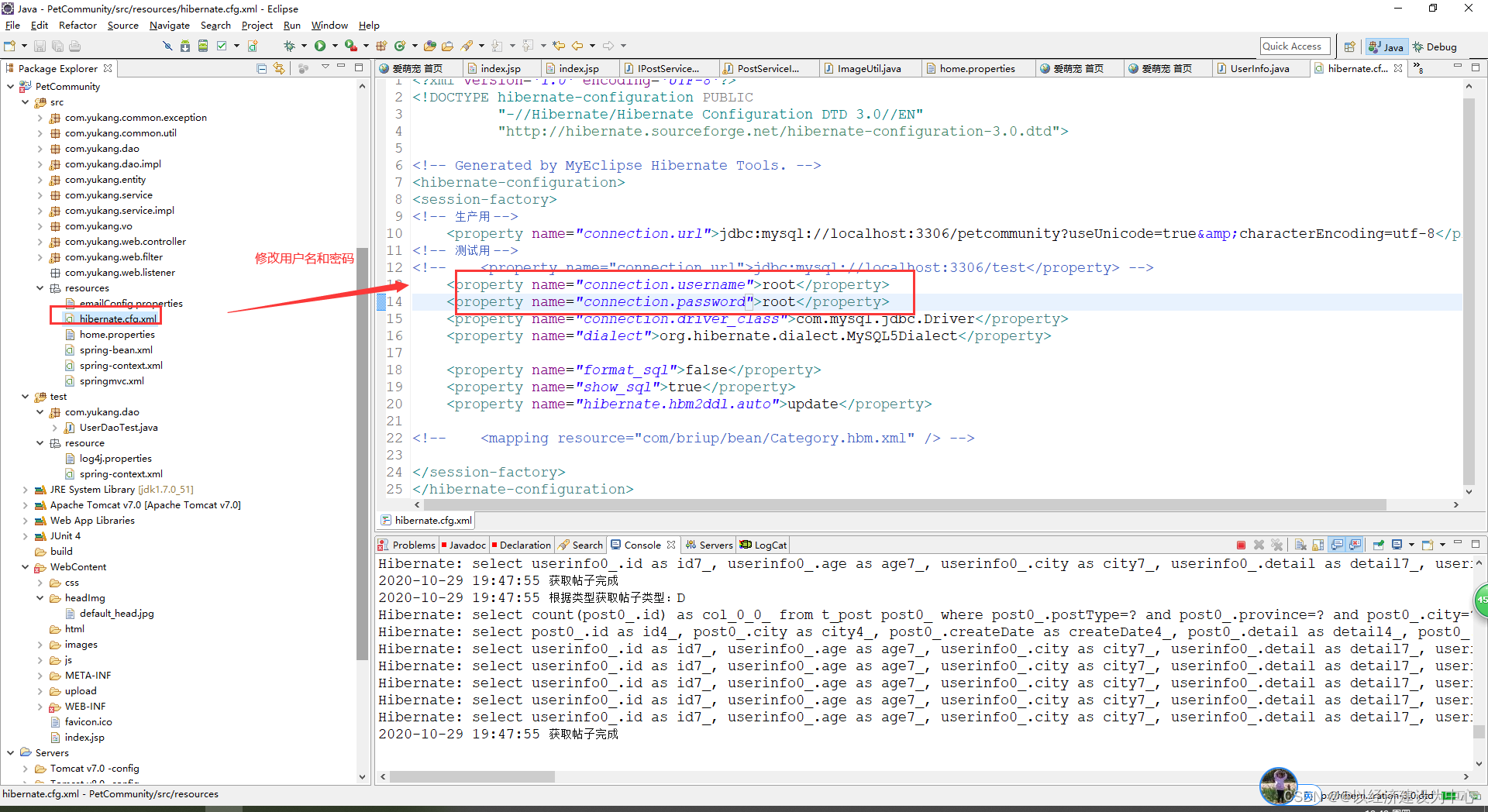Open the Quick Access field
The height and width of the screenshot is (812, 1488).
pyautogui.click(x=1294, y=46)
